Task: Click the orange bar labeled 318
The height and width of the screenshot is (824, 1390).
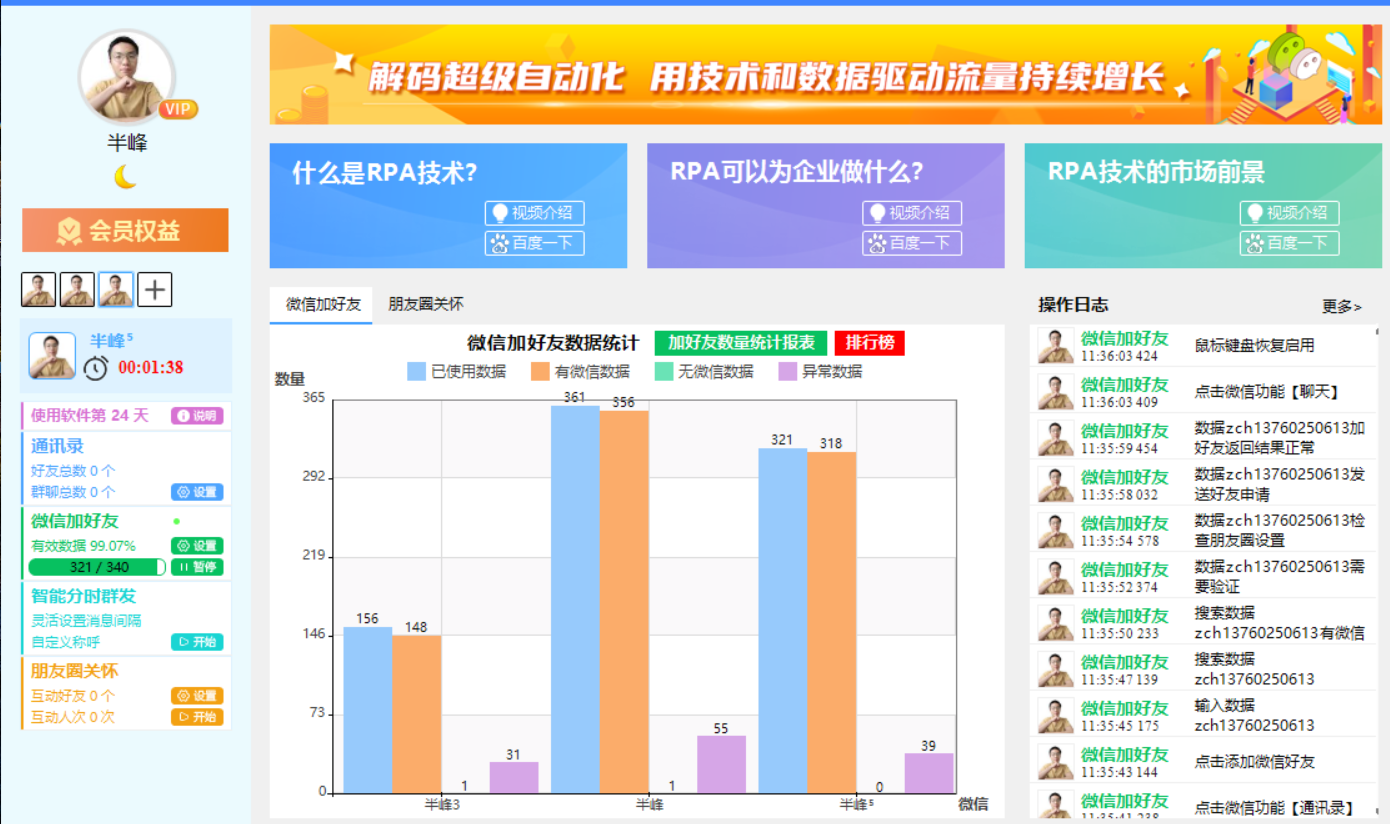Action: (832, 622)
